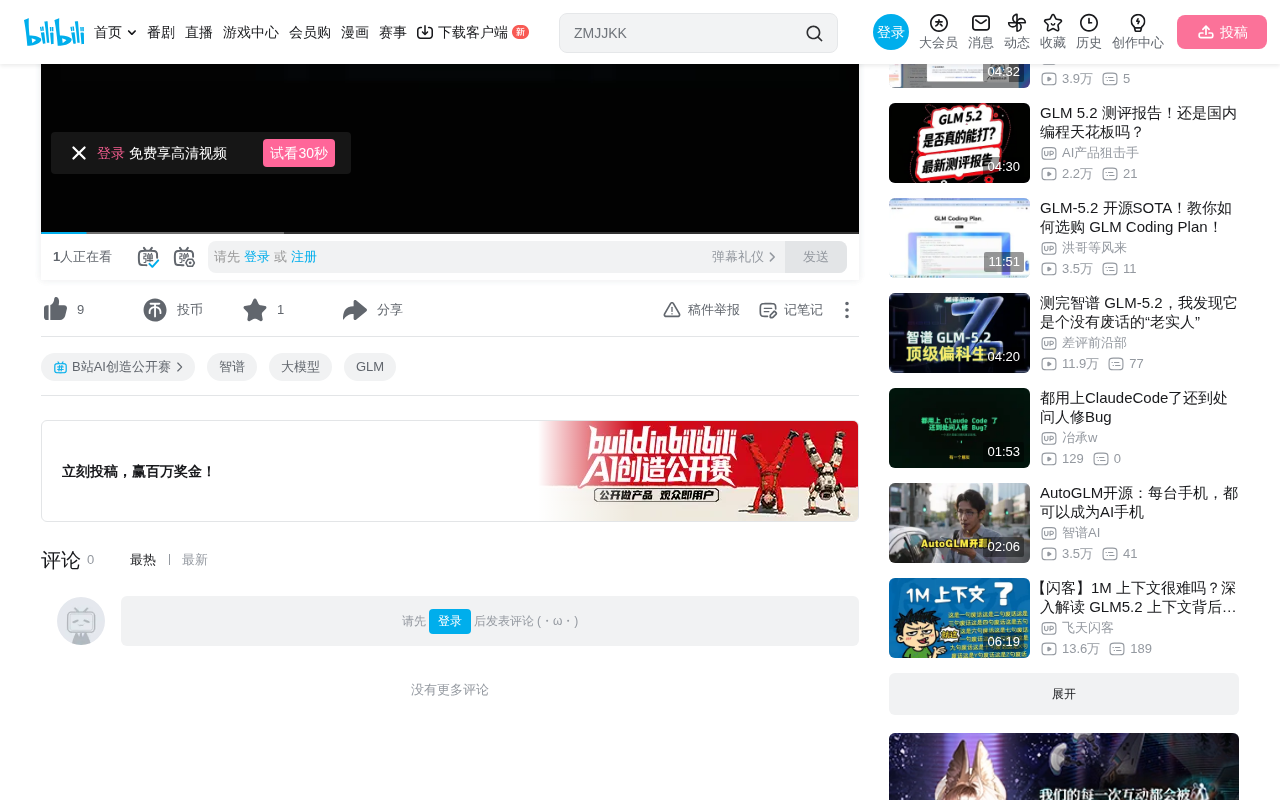Click the bilibili logo

point(54,32)
